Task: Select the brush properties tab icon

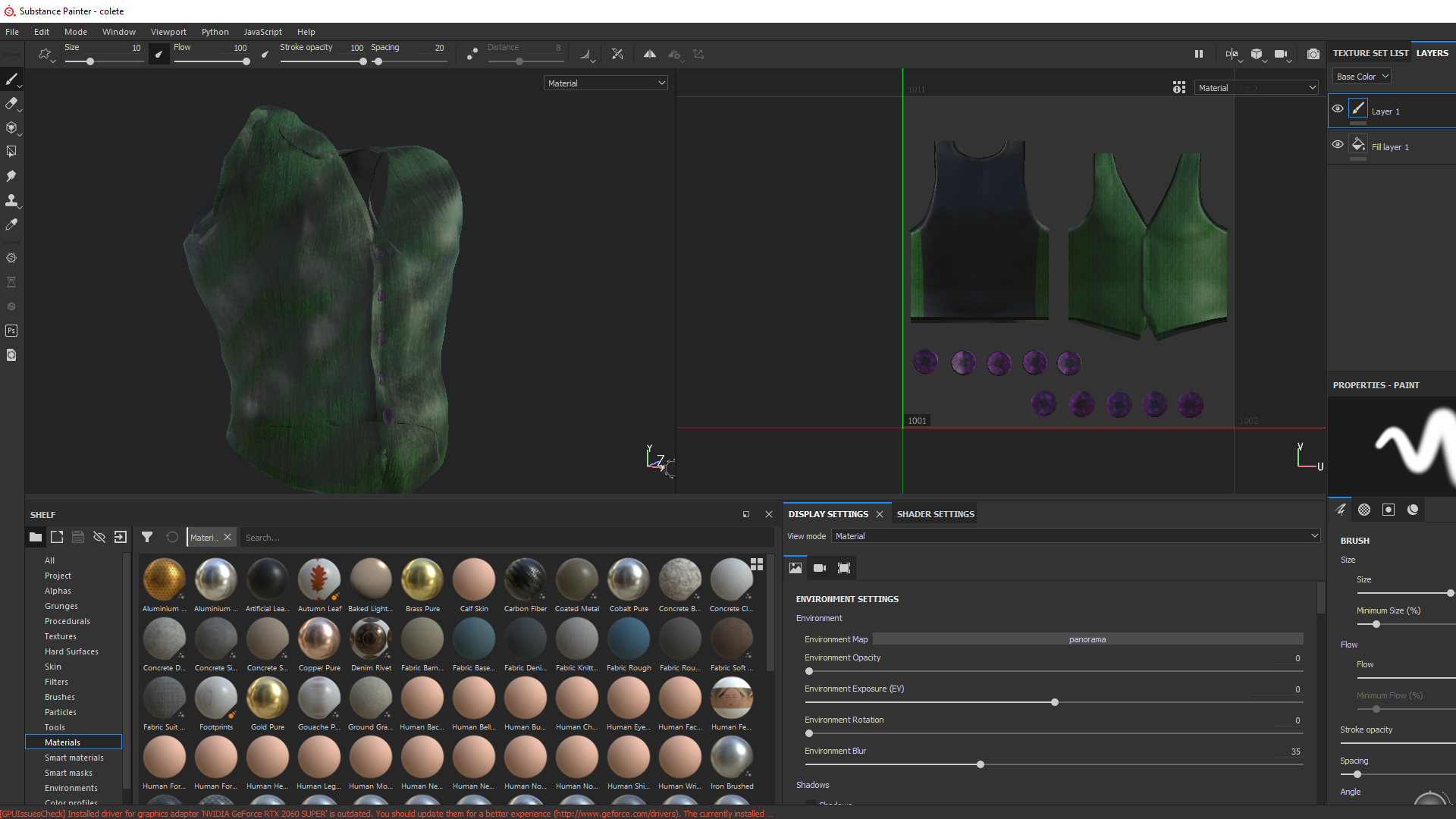Action: point(1340,510)
